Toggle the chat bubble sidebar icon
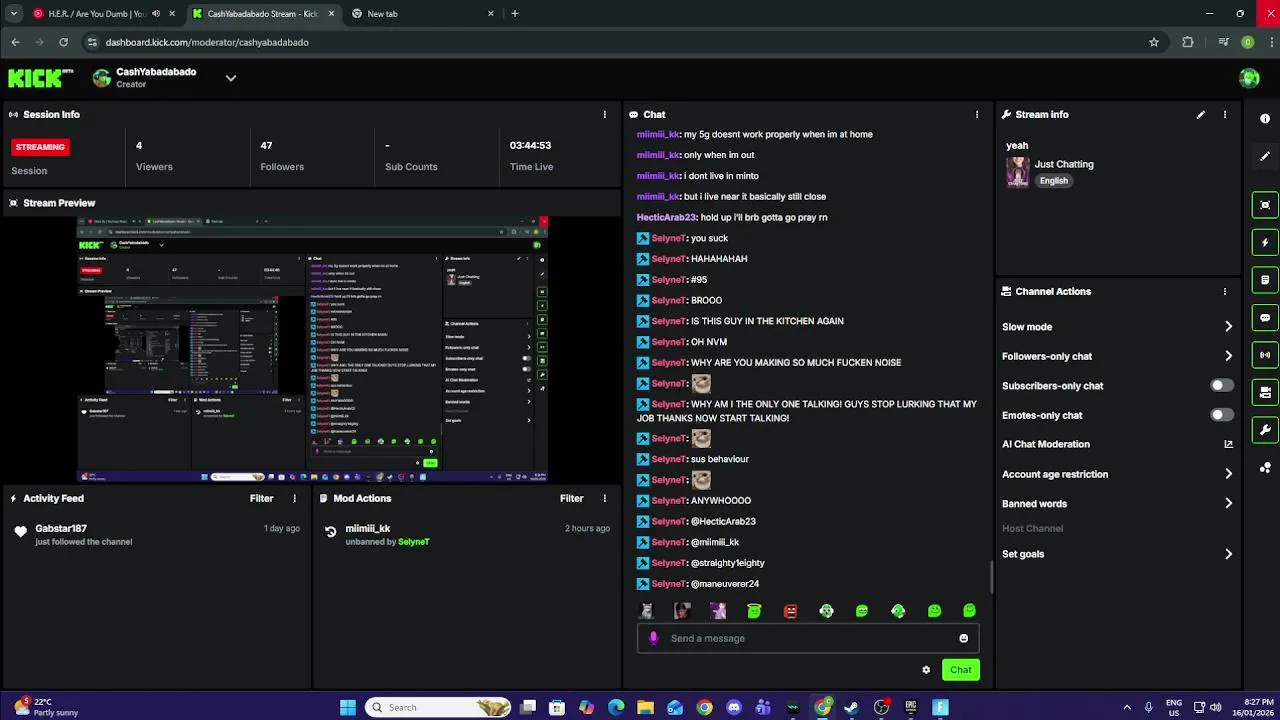 (1265, 318)
